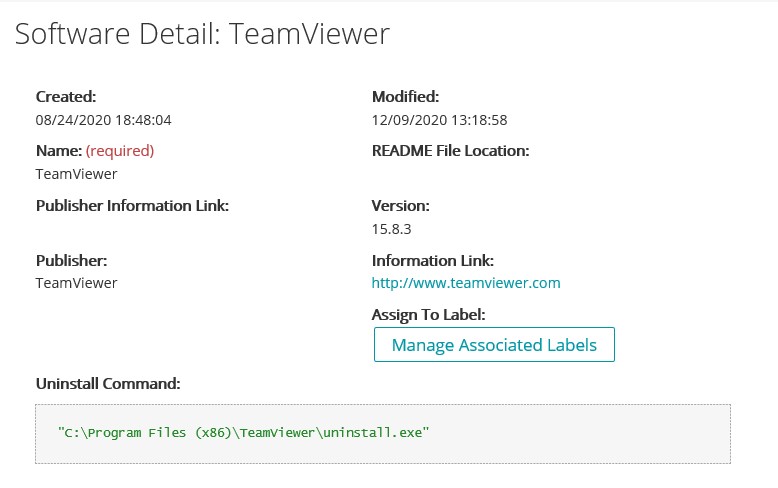Click the version value 15.8.3
Screen dimensions: 778x488
point(391,229)
